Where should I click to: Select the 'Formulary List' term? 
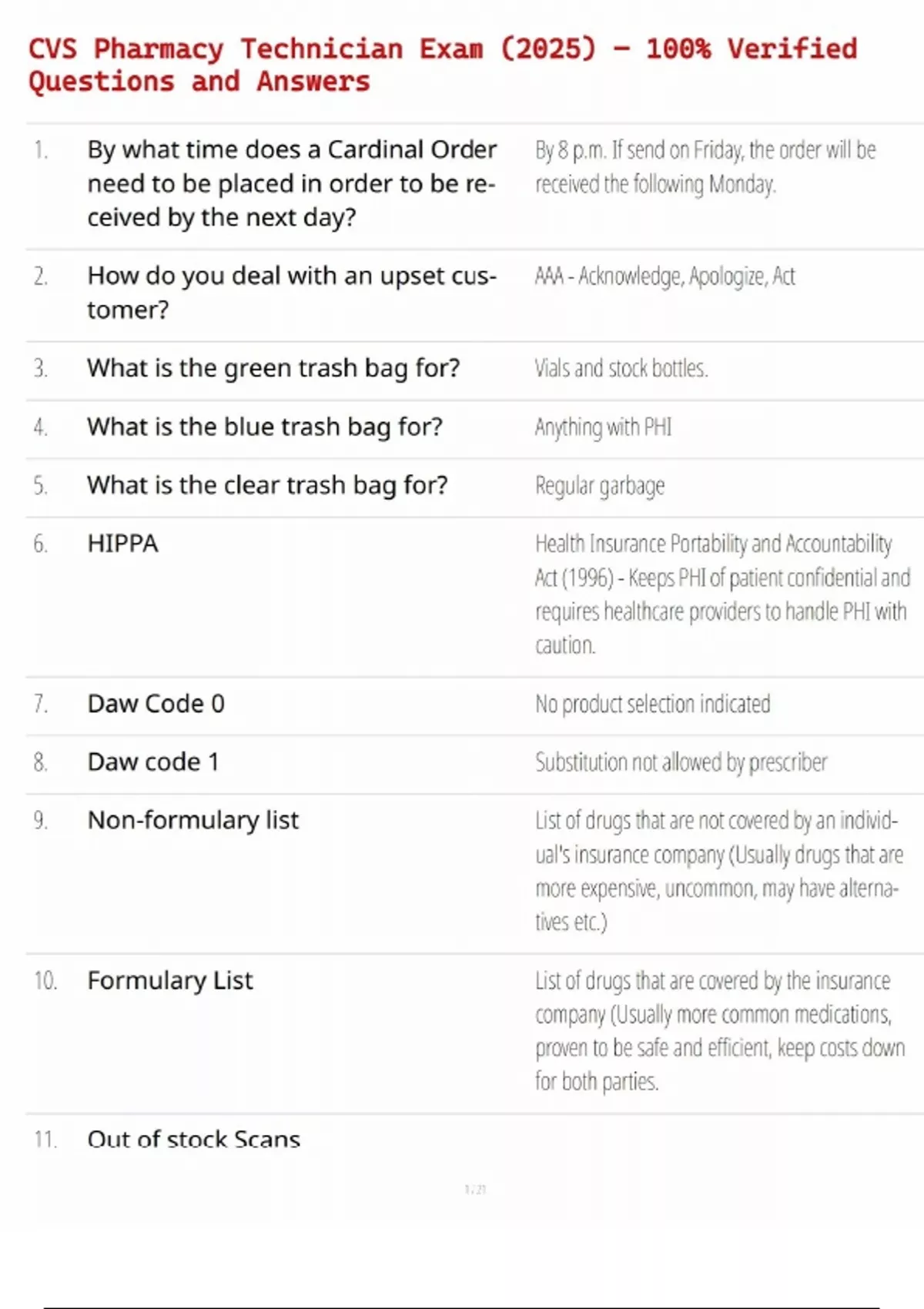click(x=170, y=981)
